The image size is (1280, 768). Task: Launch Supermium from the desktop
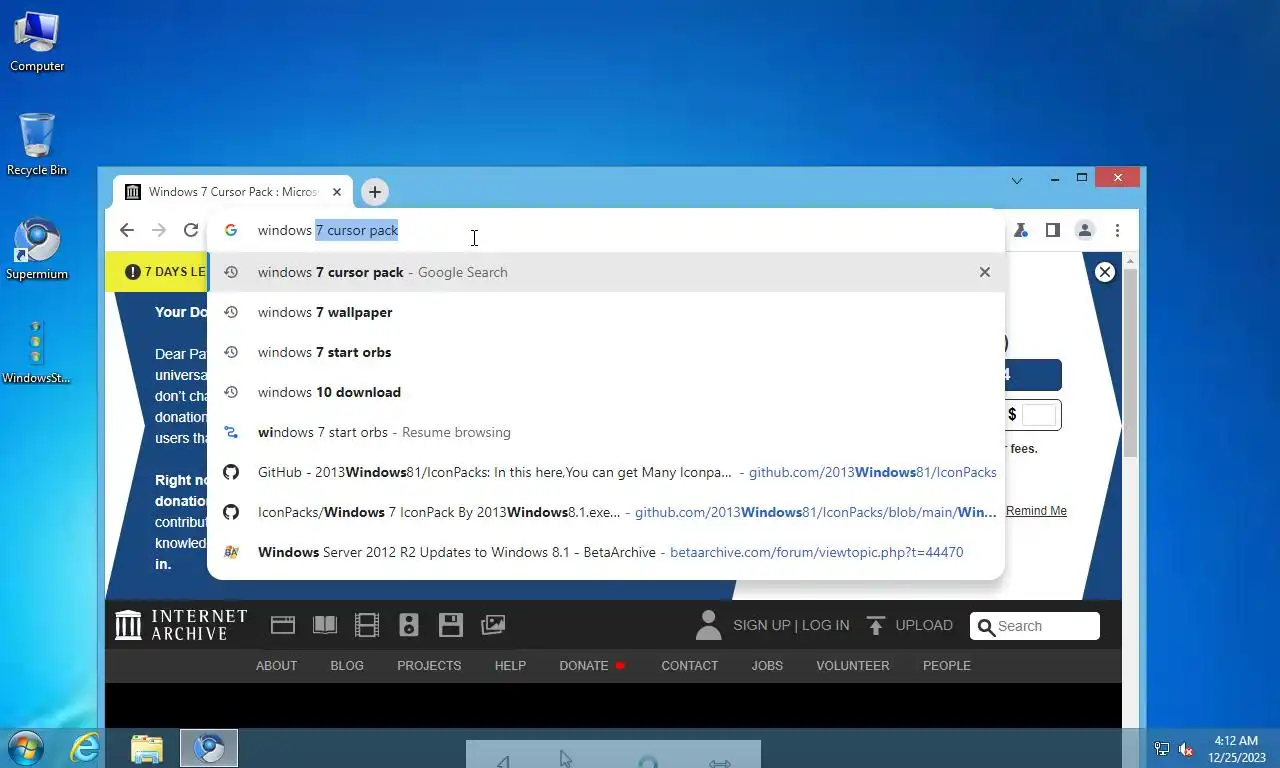[x=37, y=250]
